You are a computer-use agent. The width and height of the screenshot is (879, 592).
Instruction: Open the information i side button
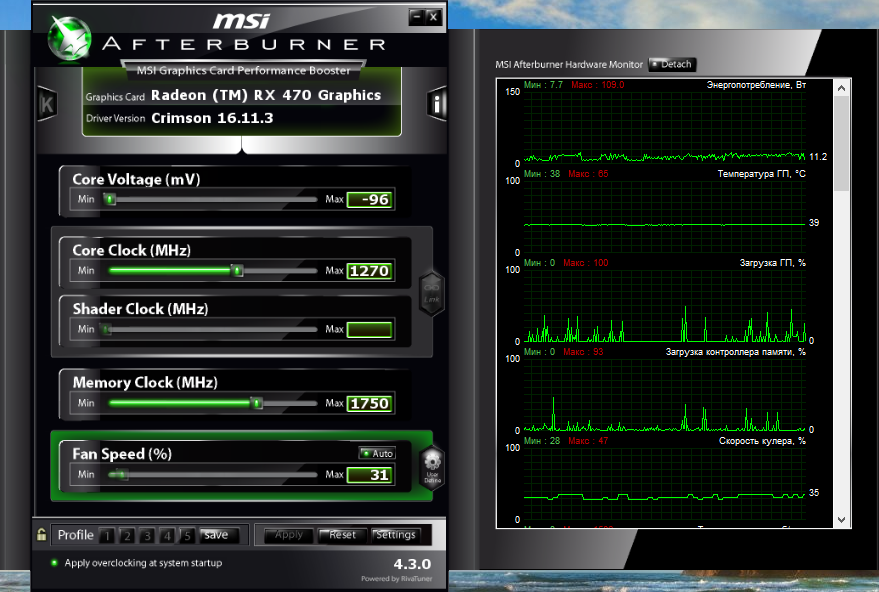coord(437,104)
